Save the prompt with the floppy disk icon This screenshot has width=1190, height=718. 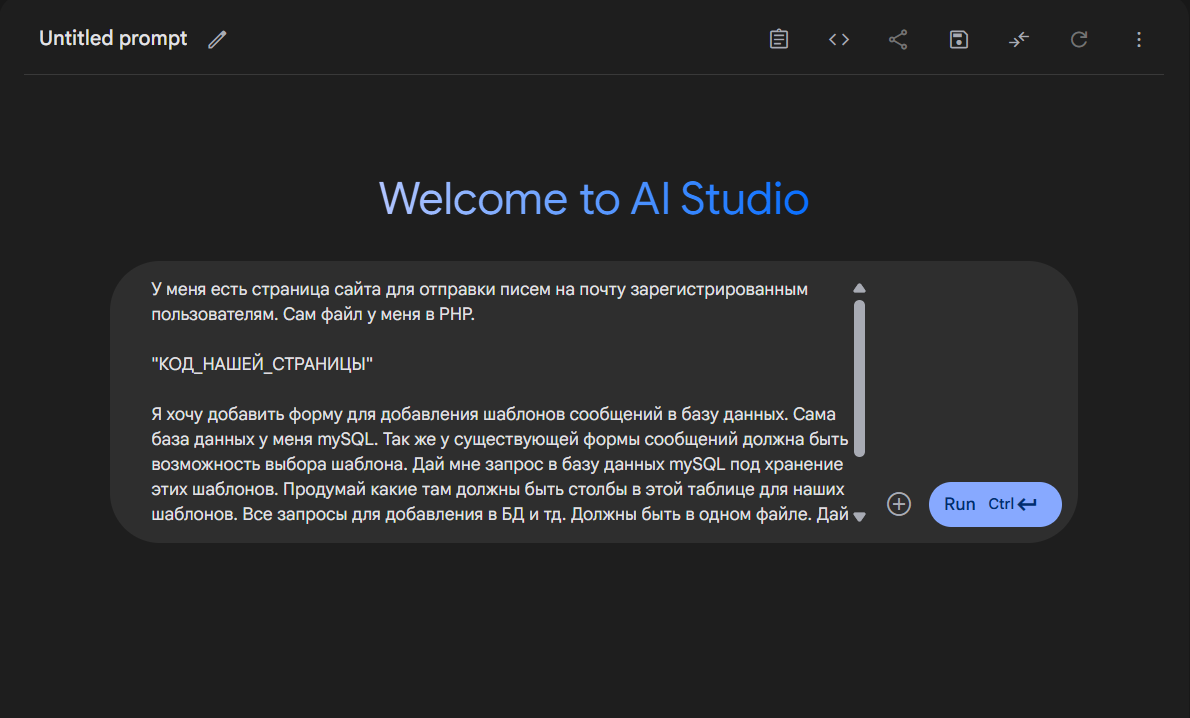(x=959, y=39)
